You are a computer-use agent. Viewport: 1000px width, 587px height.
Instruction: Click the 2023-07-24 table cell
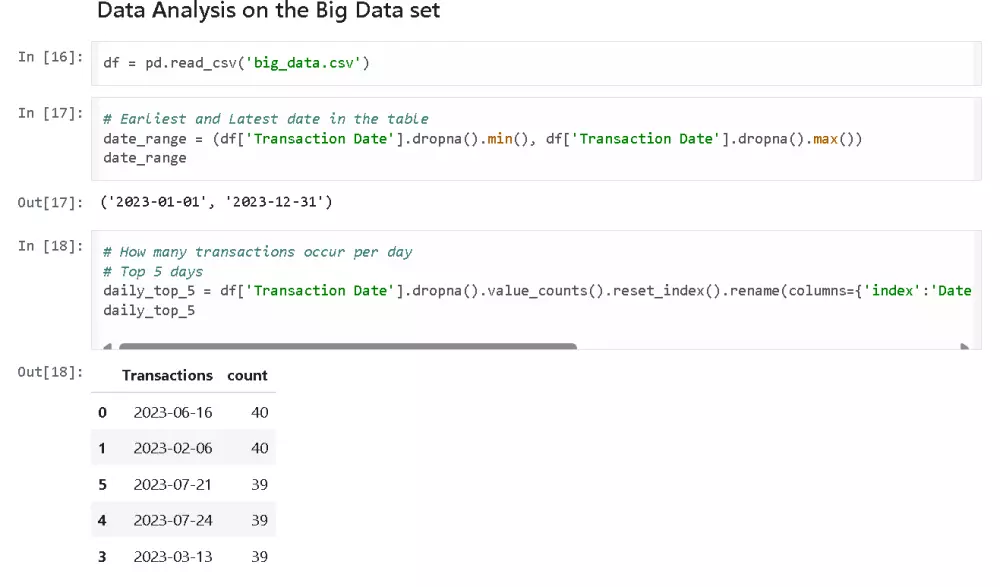(173, 520)
